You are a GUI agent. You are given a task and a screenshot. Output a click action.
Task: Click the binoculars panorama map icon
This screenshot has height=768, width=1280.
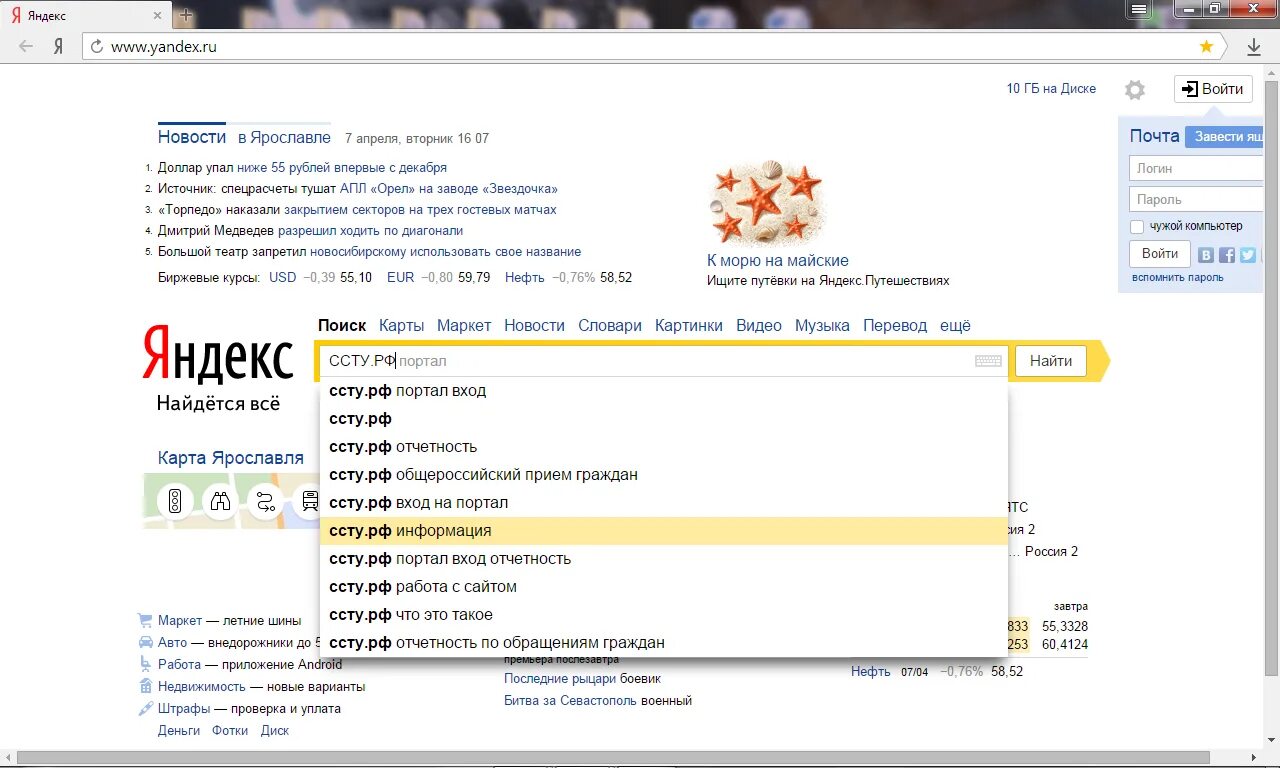[219, 501]
